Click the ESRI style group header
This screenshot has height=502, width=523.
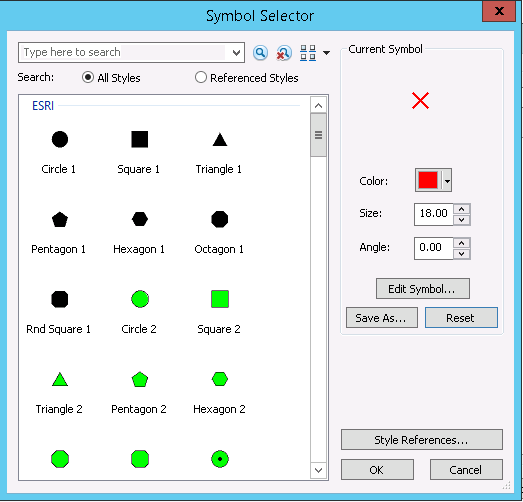43,106
